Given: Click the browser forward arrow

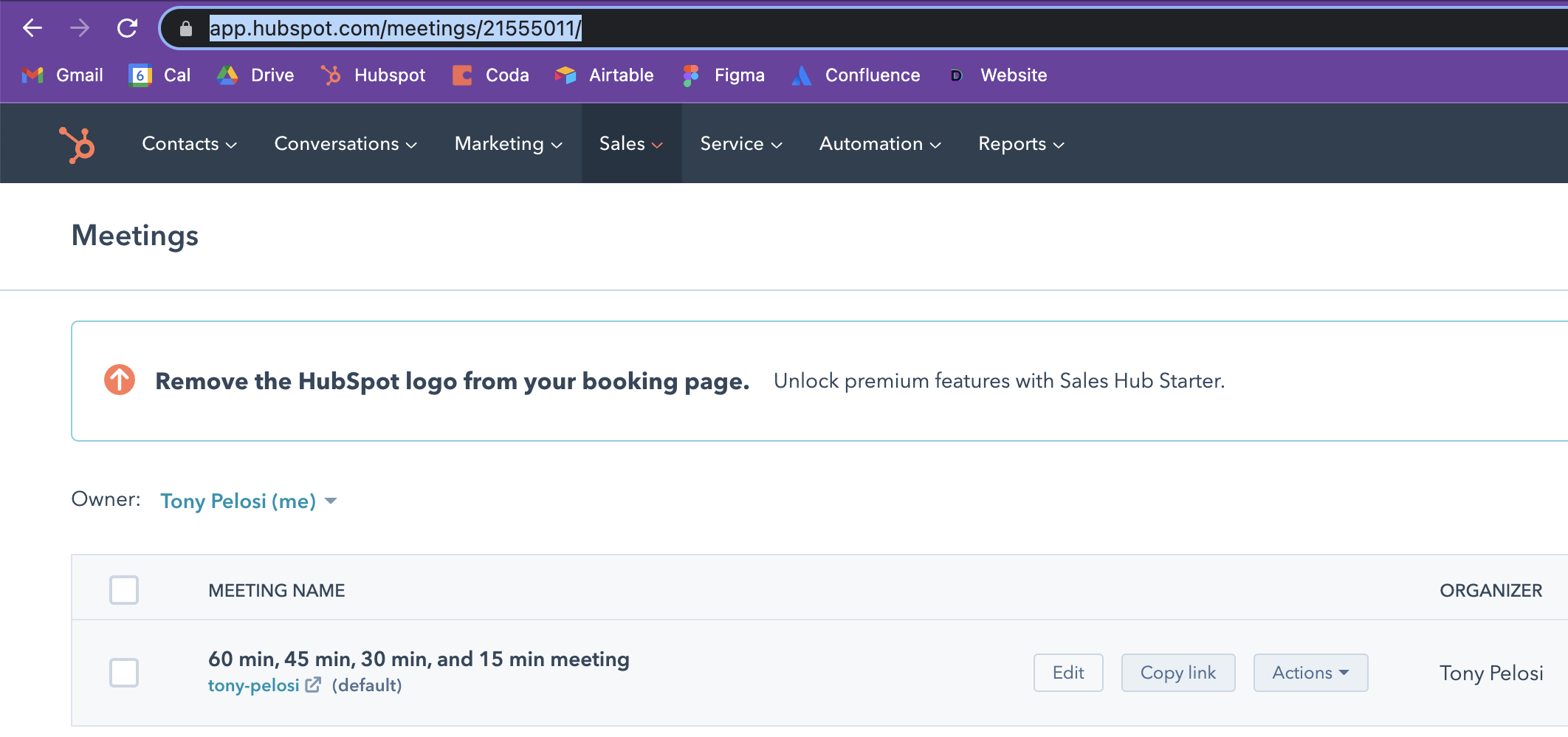Looking at the screenshot, I should click(80, 28).
